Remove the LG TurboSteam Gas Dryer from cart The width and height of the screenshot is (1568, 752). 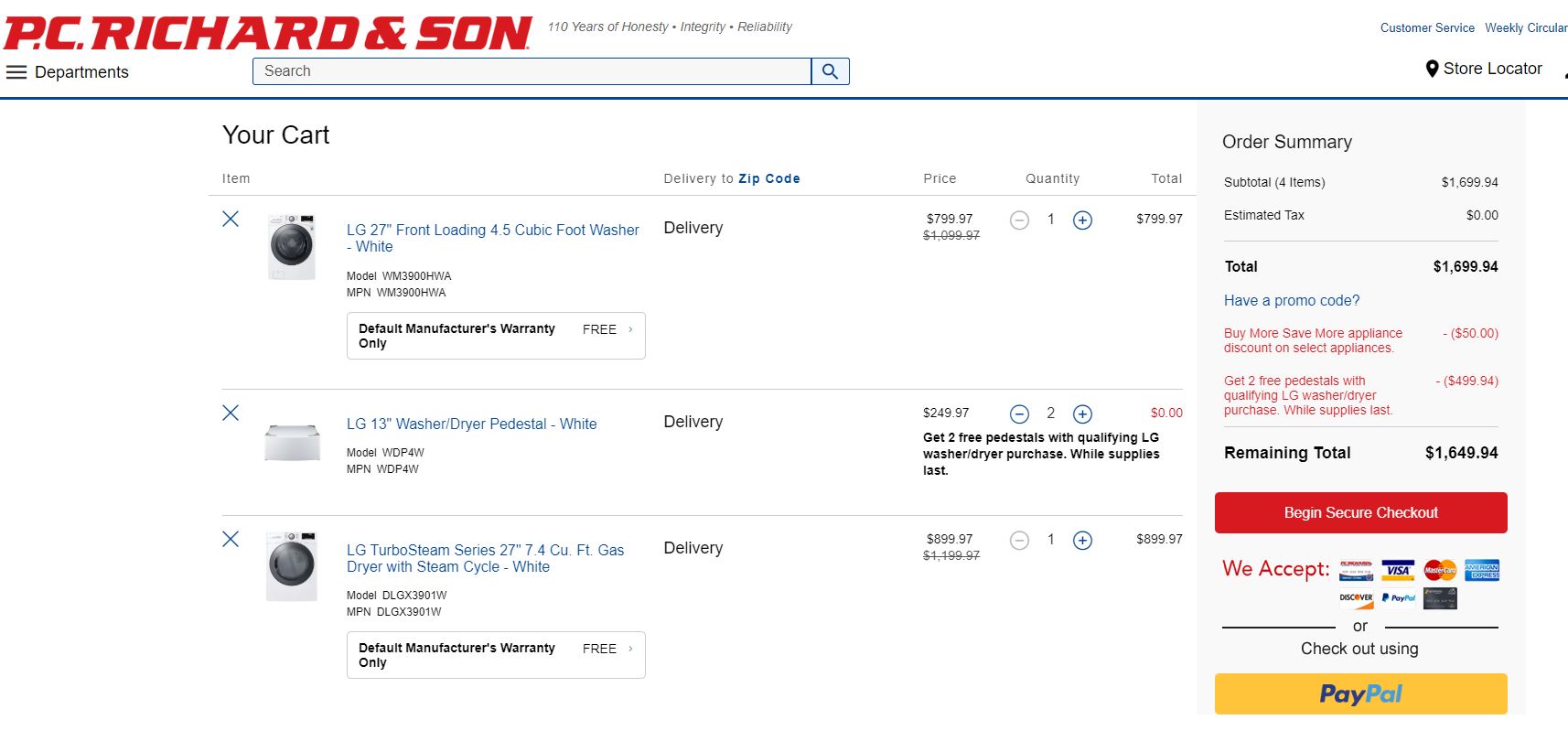pyautogui.click(x=231, y=539)
